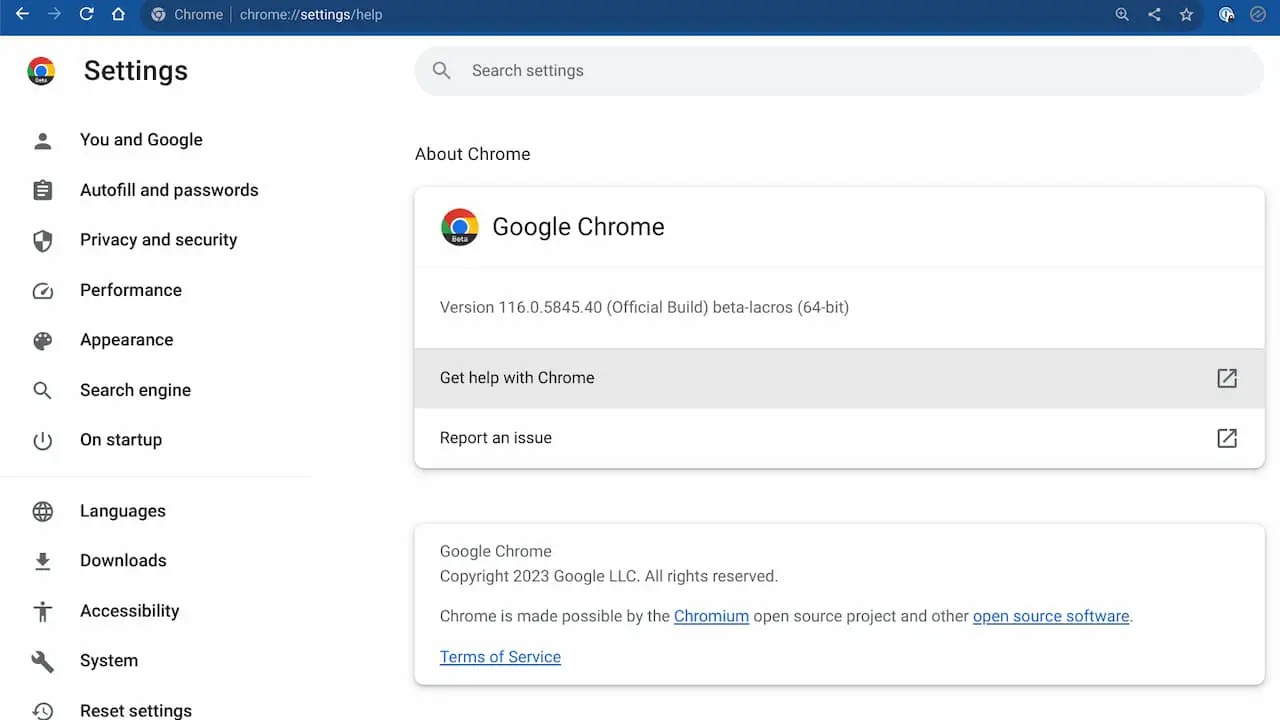This screenshot has width=1280, height=720.
Task: Select the On startup power icon
Action: (42, 440)
